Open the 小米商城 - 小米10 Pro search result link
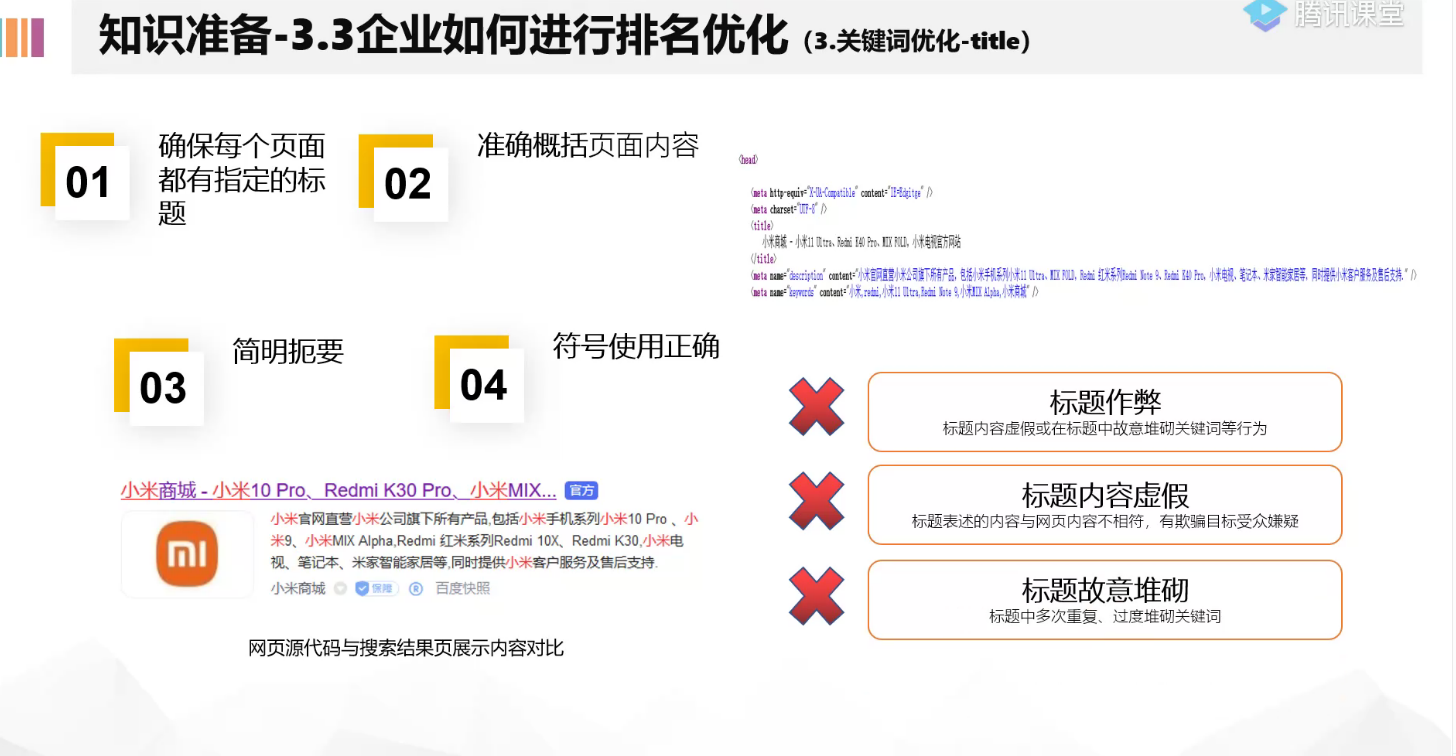The width and height of the screenshot is (1456, 756). click(x=339, y=490)
